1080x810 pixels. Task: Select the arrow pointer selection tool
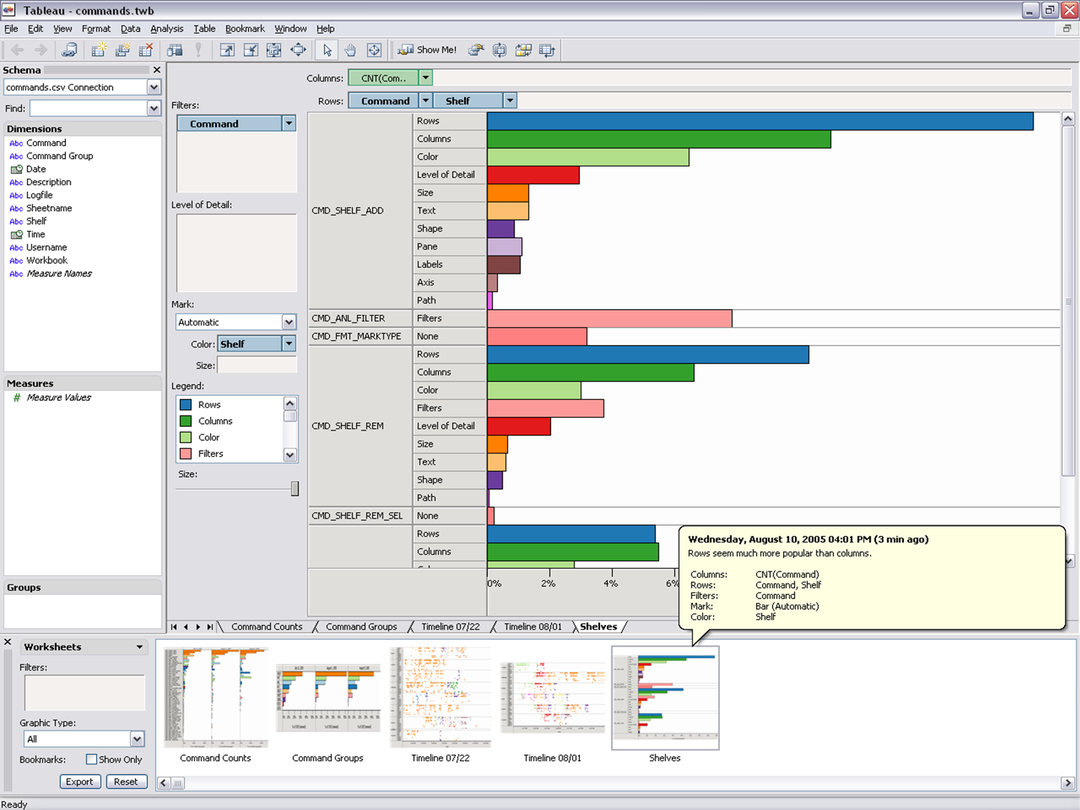click(x=326, y=50)
